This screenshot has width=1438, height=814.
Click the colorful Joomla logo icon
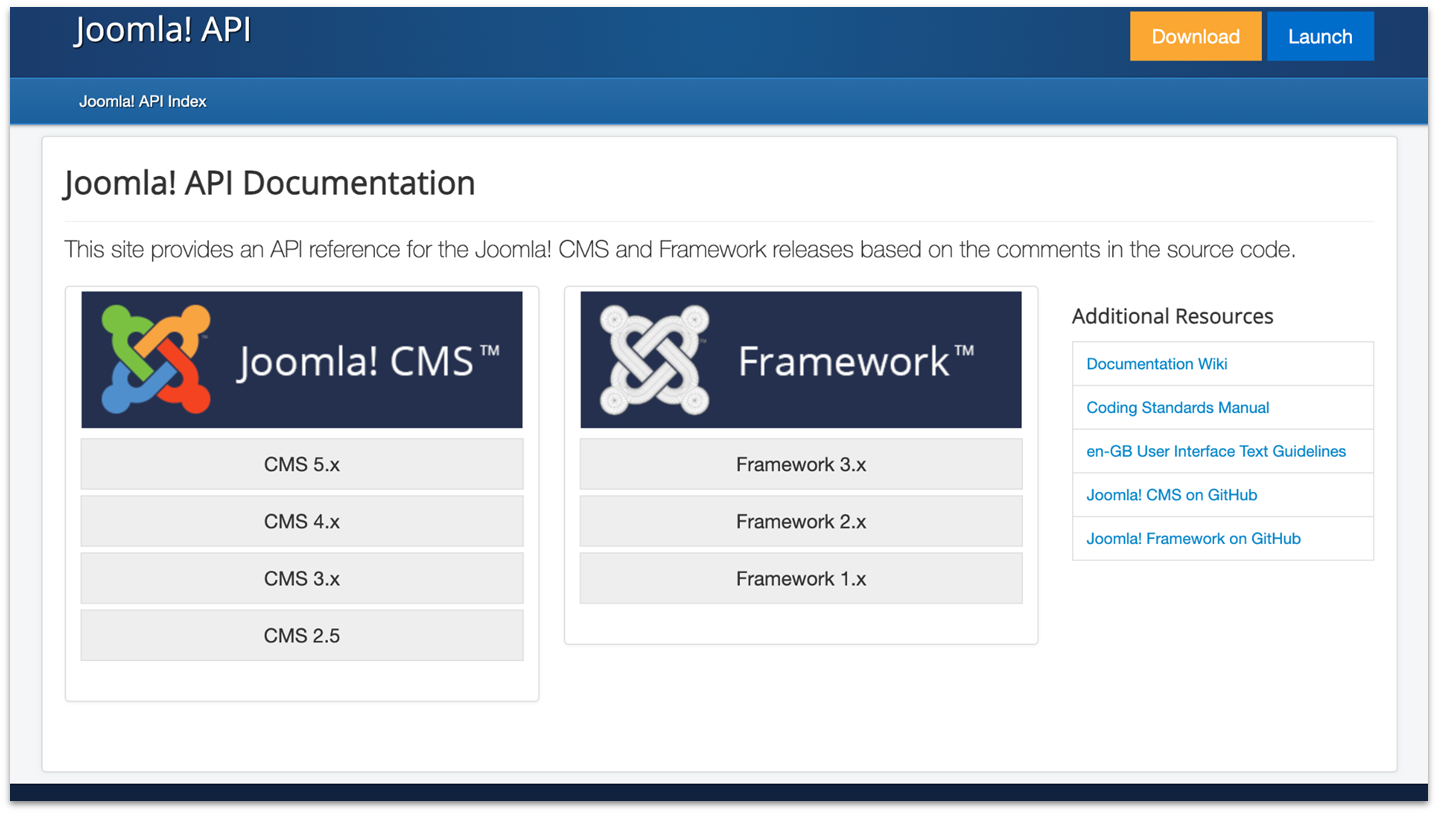[157, 360]
